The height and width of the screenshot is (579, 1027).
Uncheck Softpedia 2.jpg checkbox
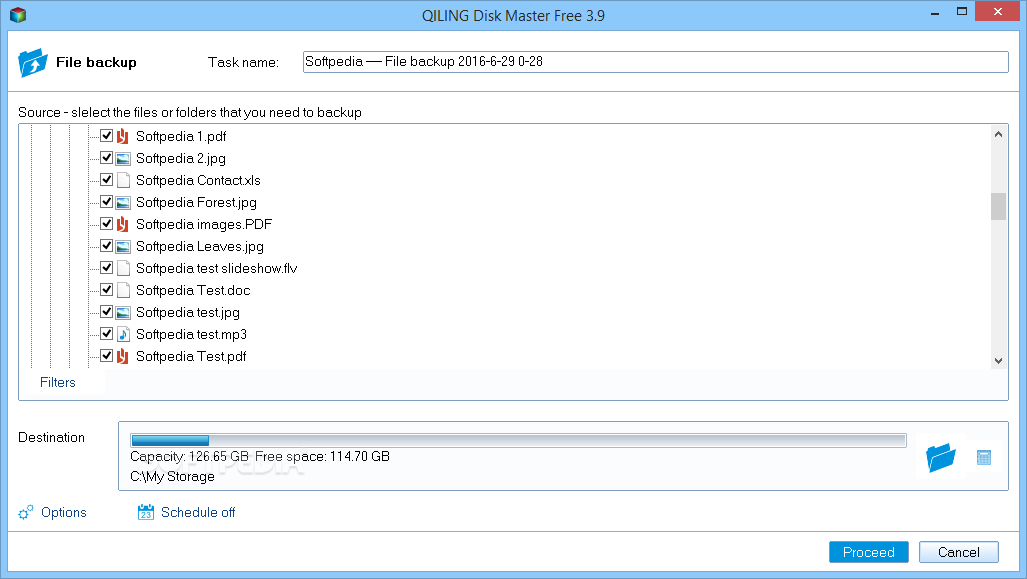[106, 158]
